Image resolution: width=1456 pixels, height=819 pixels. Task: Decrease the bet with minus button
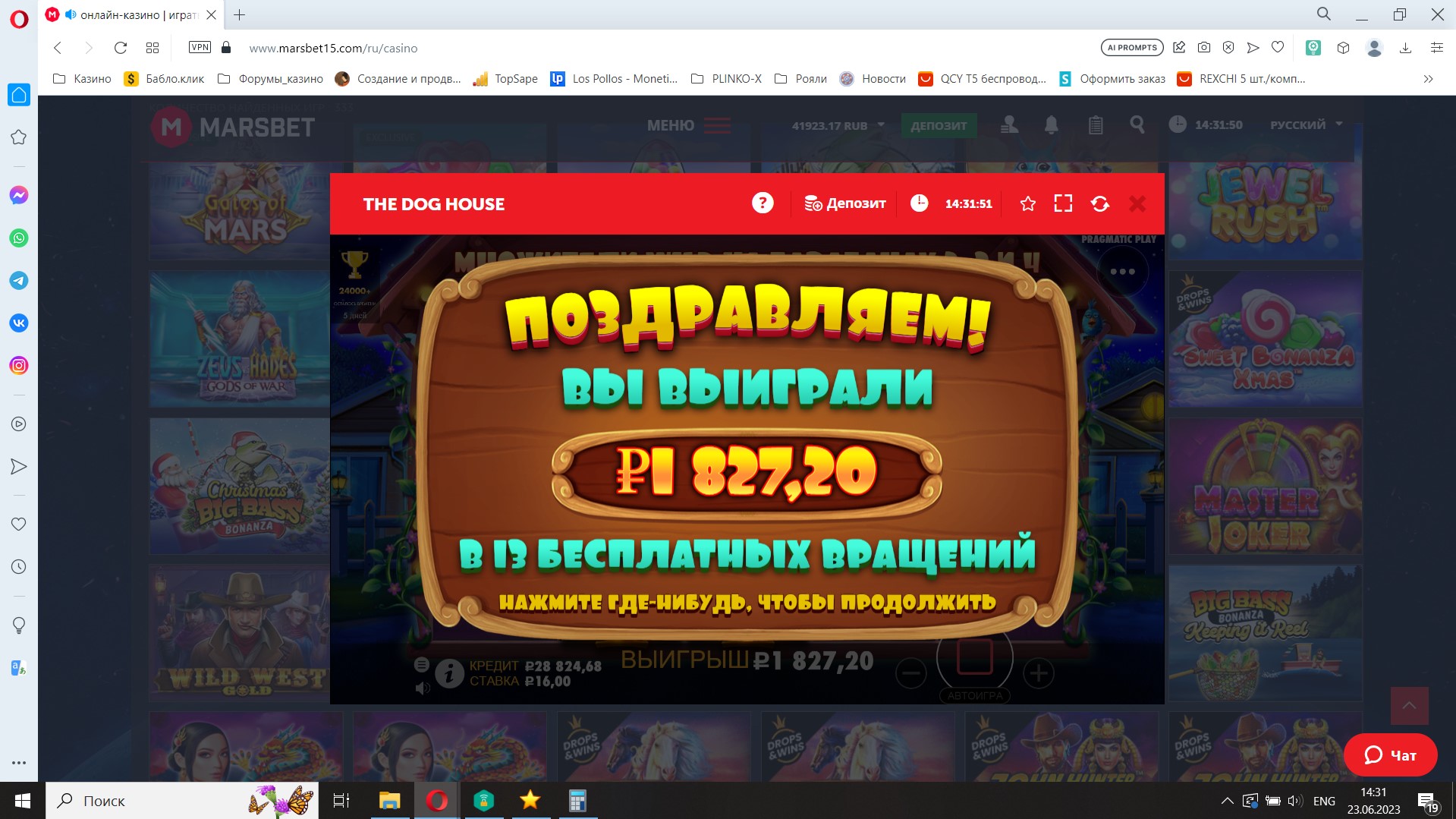pos(910,673)
